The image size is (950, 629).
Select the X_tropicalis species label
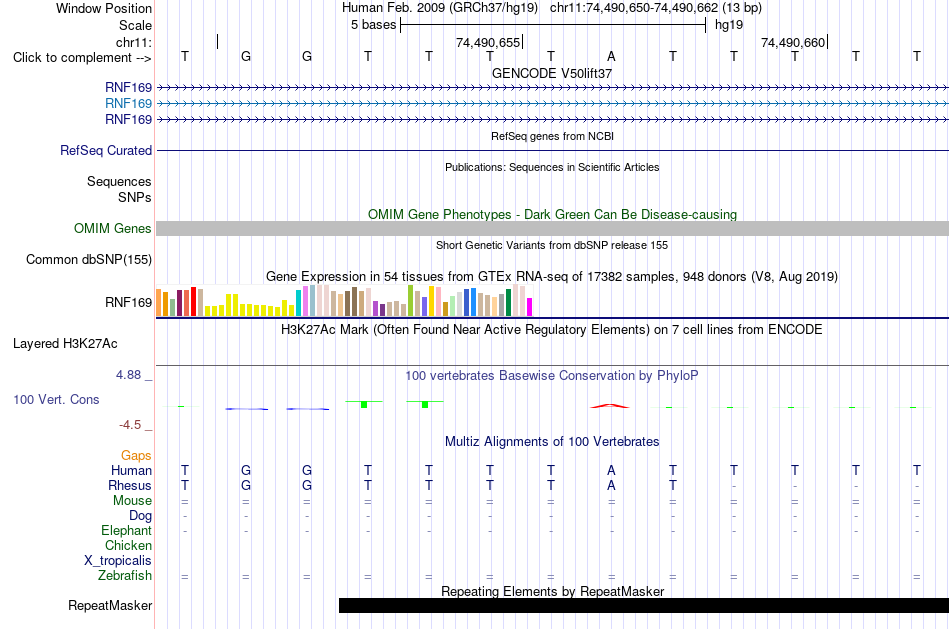point(118,561)
